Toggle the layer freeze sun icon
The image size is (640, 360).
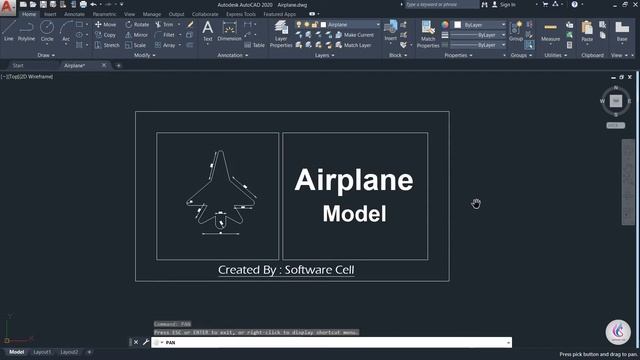pos(307,24)
